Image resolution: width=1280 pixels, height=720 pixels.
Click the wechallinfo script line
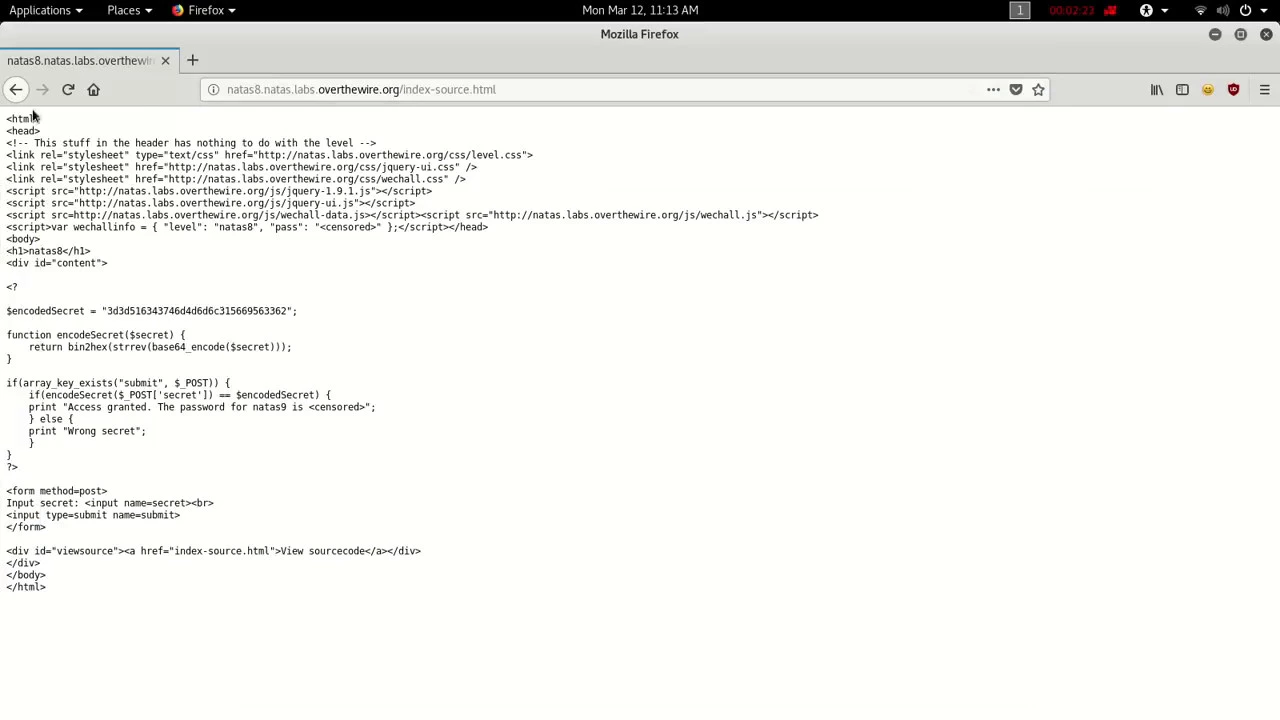[x=247, y=227]
